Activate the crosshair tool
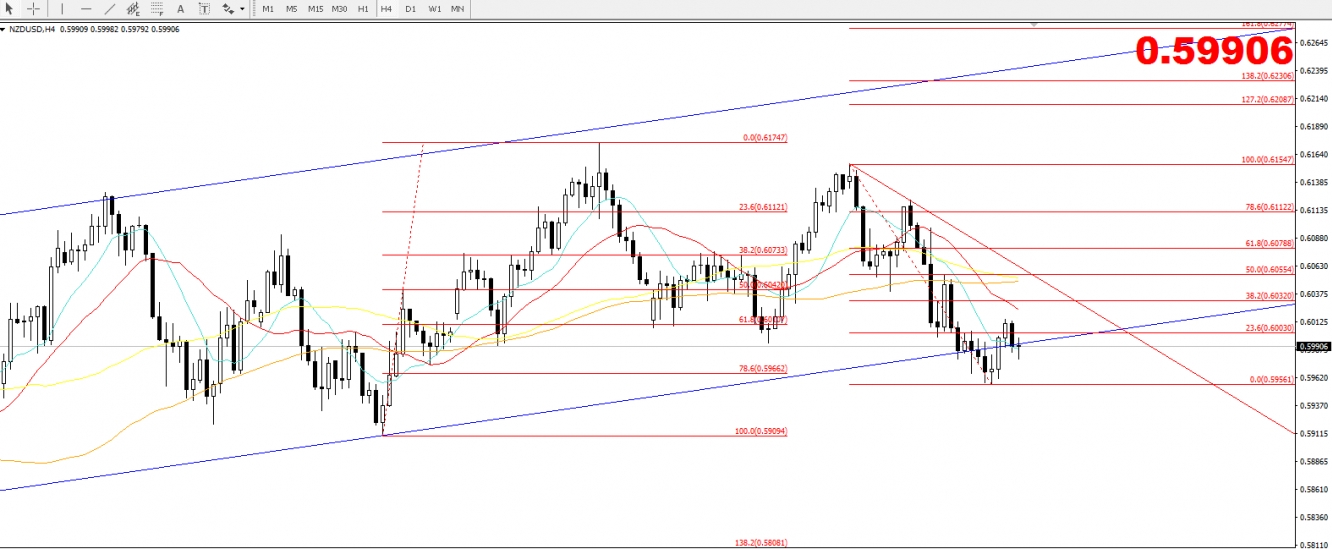The image size is (1332, 549). (33, 9)
